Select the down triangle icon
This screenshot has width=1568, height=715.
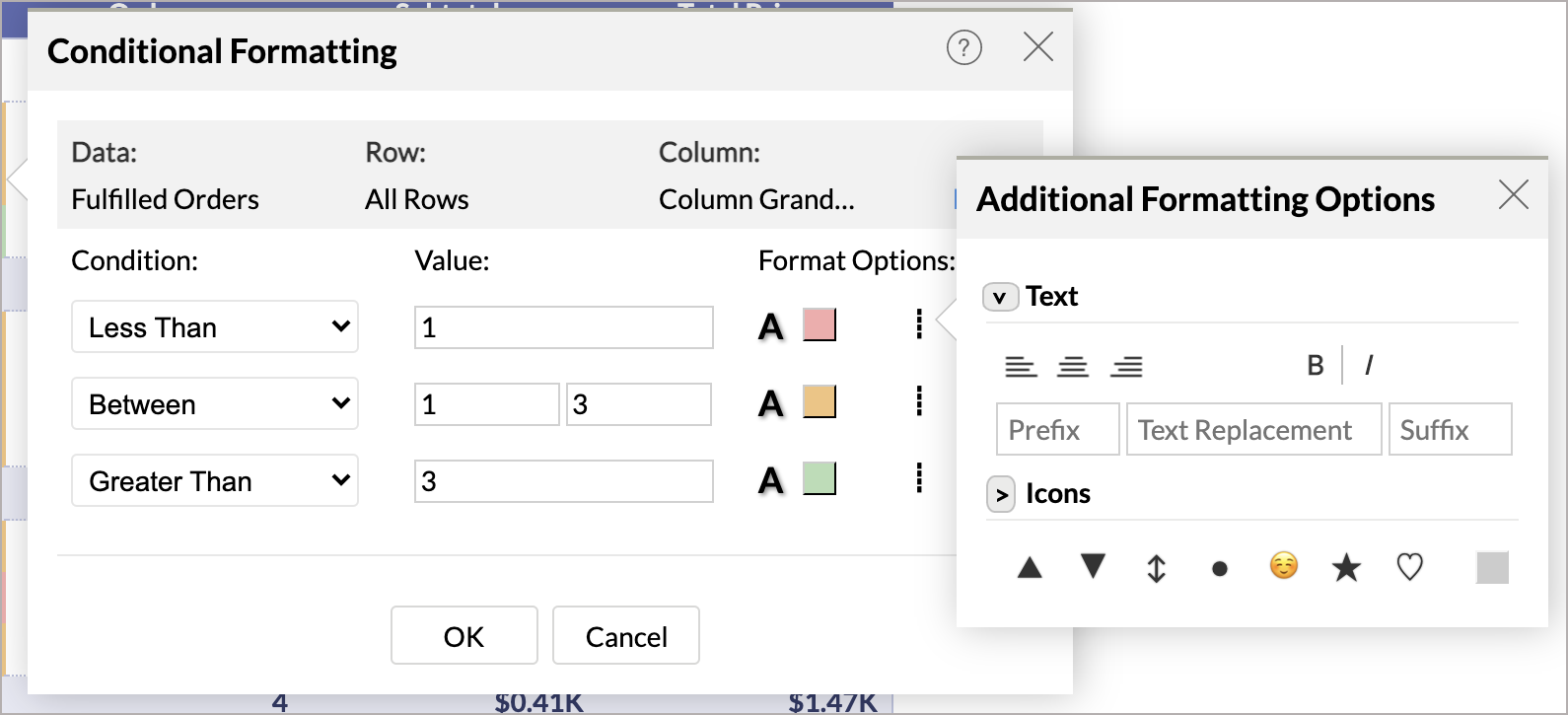1093,566
